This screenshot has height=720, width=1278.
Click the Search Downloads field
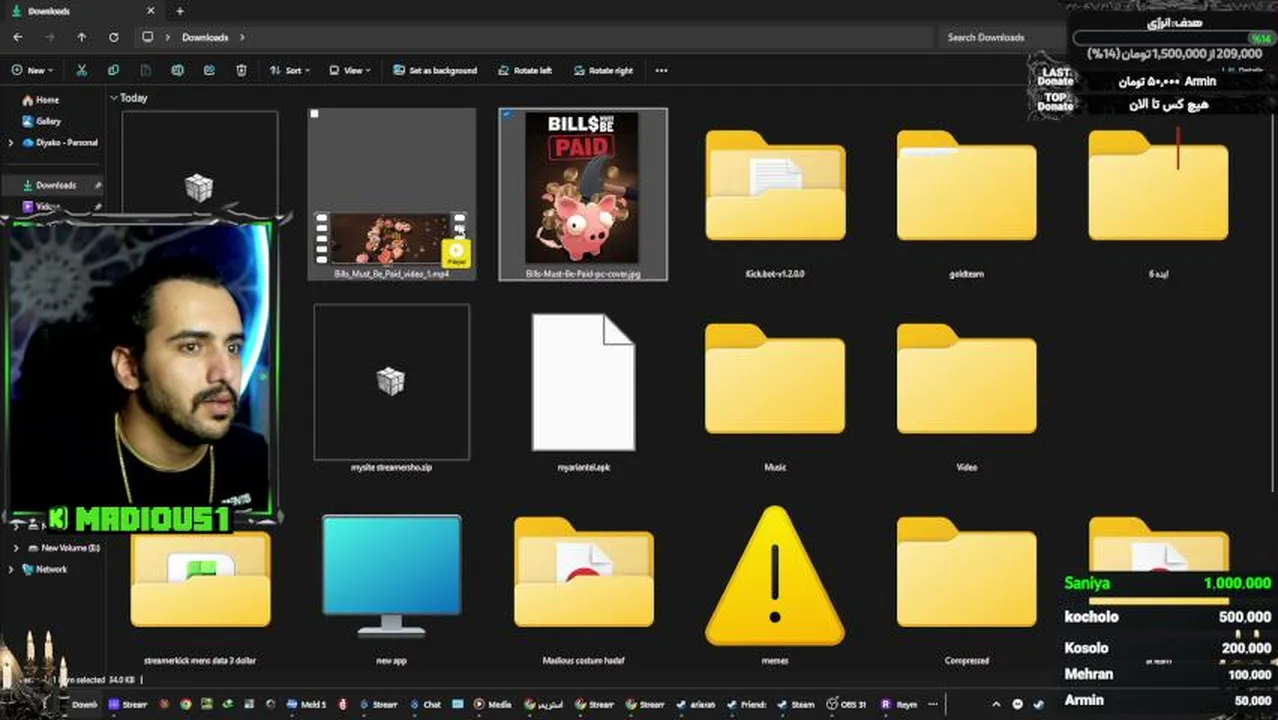pos(998,37)
